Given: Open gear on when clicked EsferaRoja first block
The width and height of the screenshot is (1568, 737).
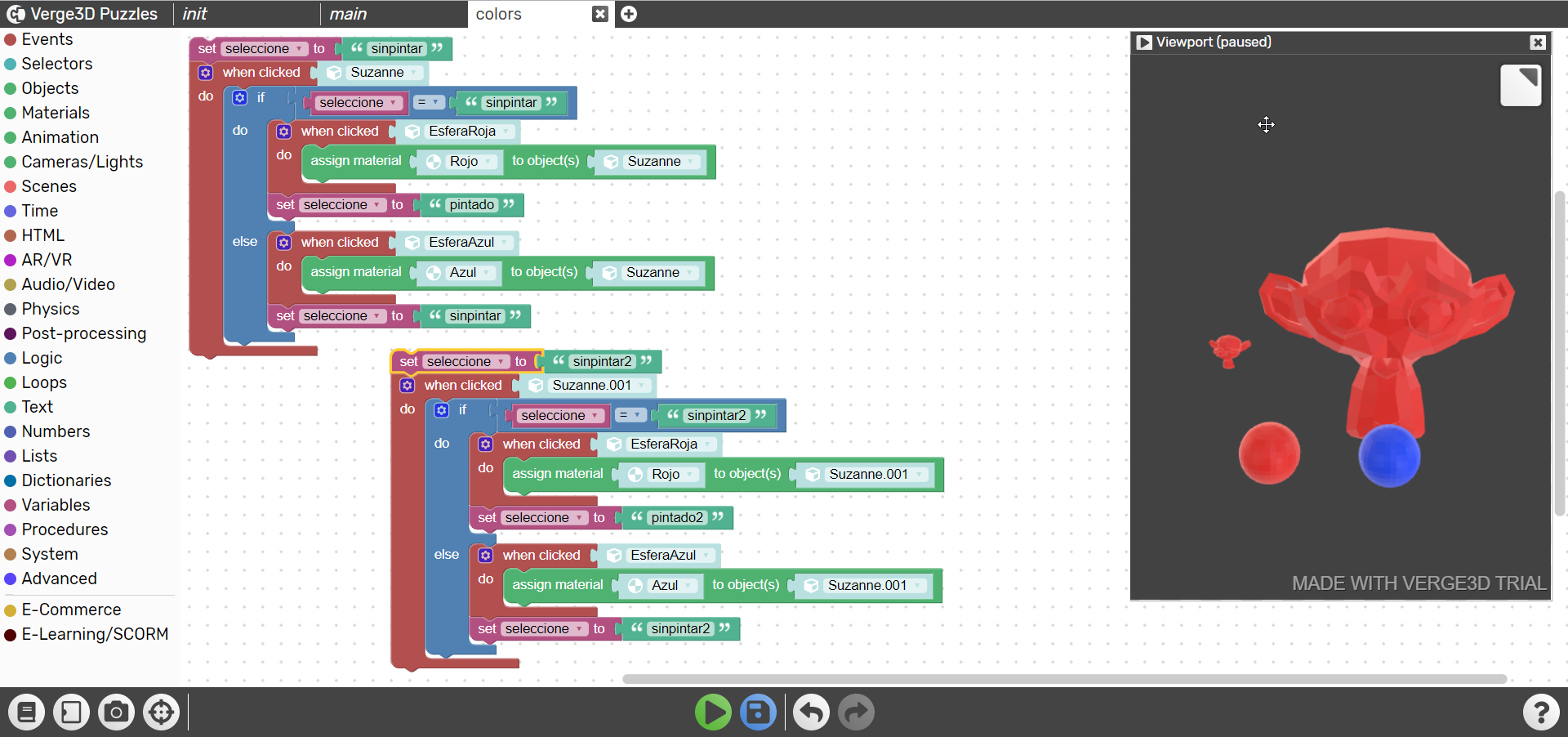Looking at the screenshot, I should pyautogui.click(x=283, y=132).
